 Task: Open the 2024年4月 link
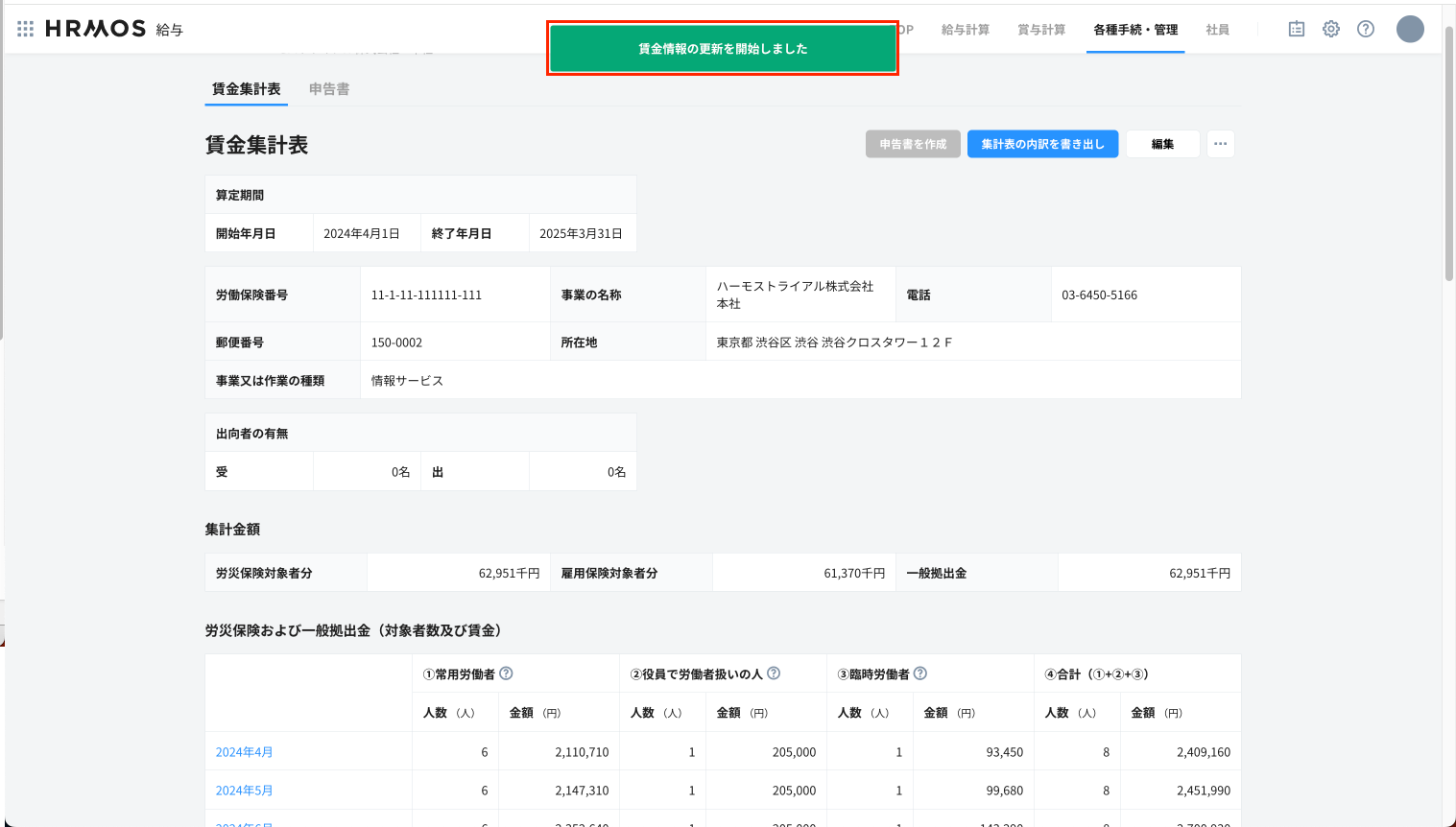244,752
